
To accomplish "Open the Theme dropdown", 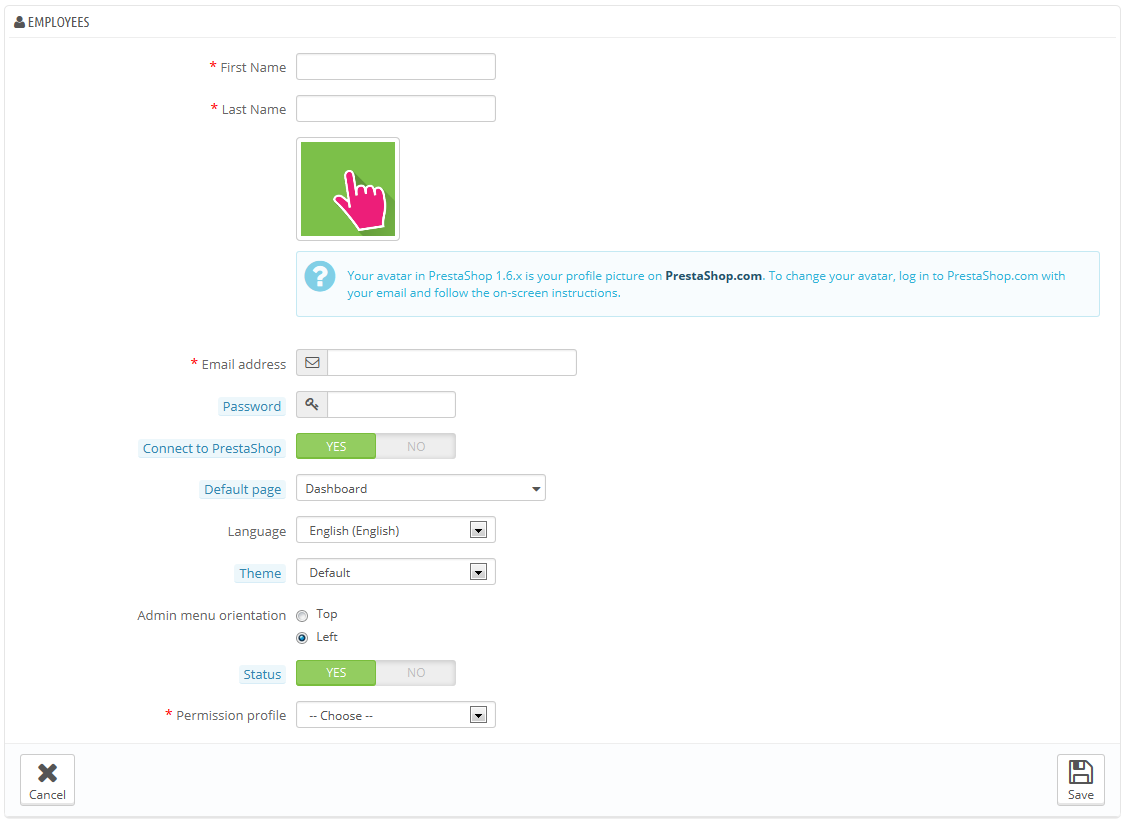I will click(x=396, y=572).
